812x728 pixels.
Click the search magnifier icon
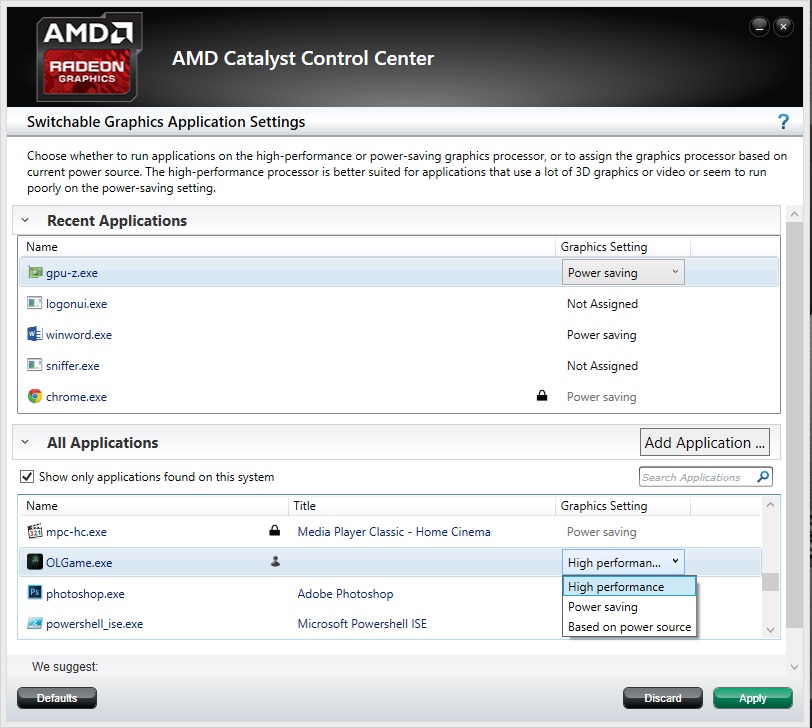click(763, 476)
